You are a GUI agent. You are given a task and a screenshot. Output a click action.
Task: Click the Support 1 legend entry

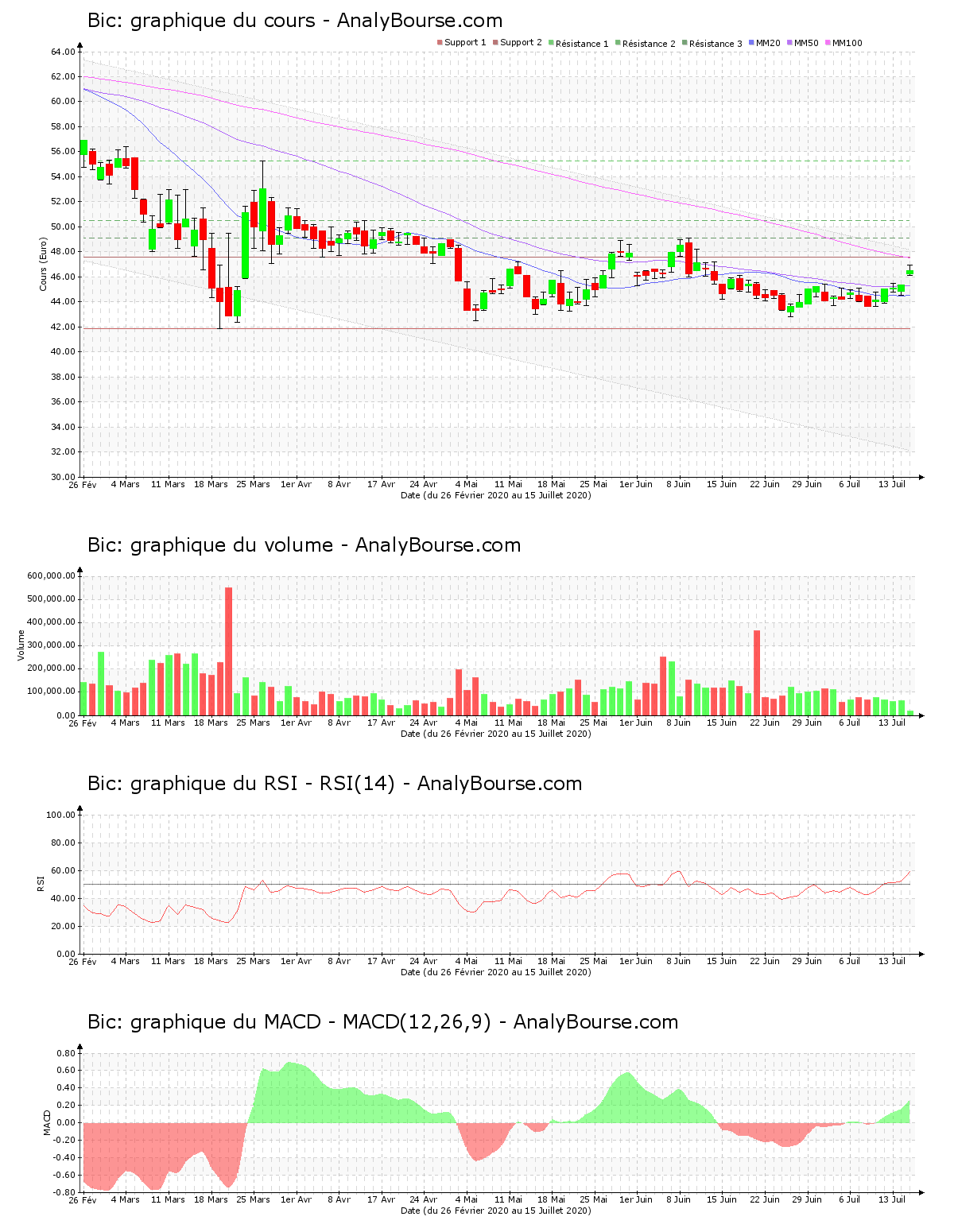461,43
